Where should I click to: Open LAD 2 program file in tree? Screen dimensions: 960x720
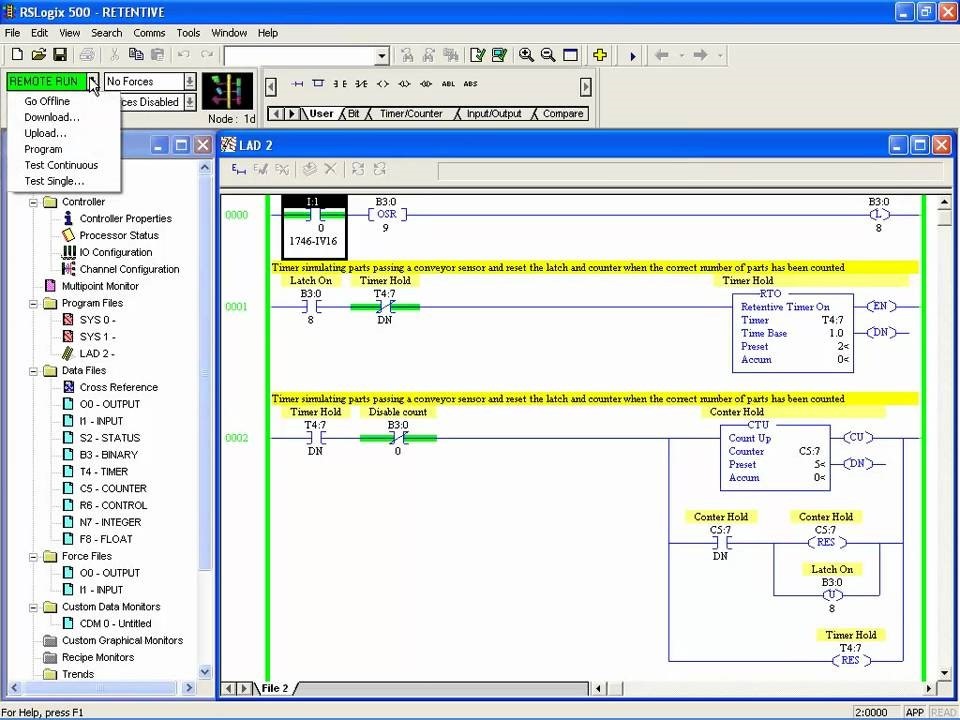point(96,353)
